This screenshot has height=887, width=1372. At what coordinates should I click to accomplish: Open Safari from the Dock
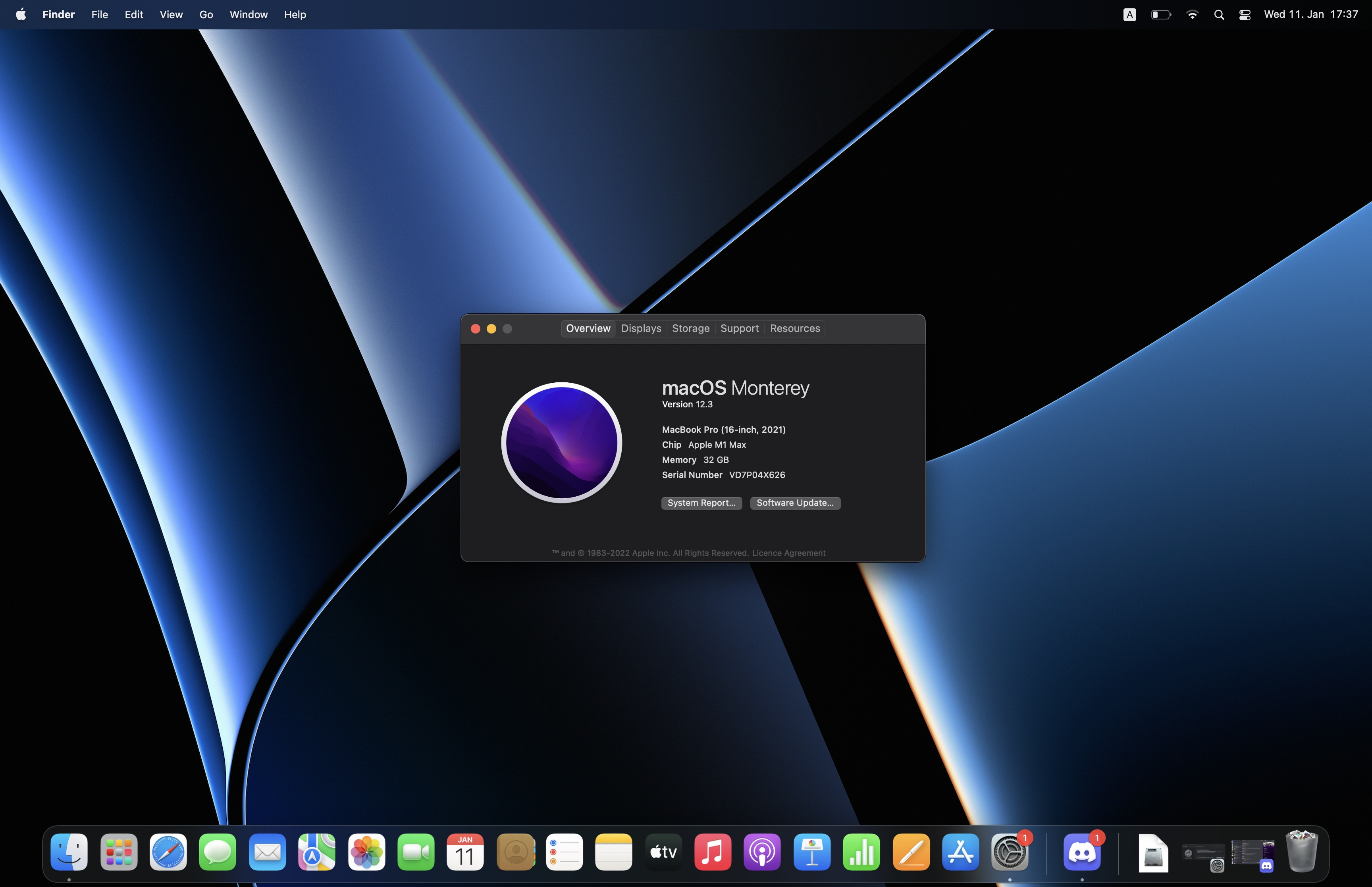[168, 852]
